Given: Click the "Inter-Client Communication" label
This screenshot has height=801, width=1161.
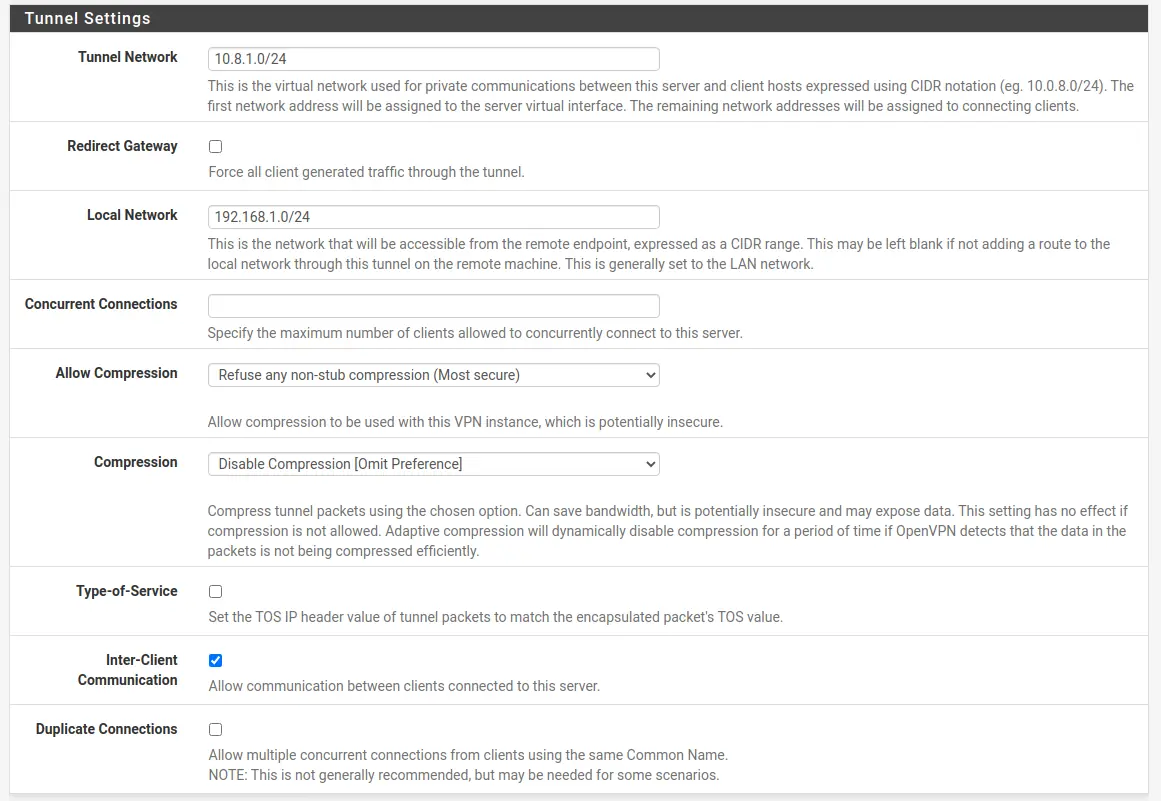Looking at the screenshot, I should [127, 670].
